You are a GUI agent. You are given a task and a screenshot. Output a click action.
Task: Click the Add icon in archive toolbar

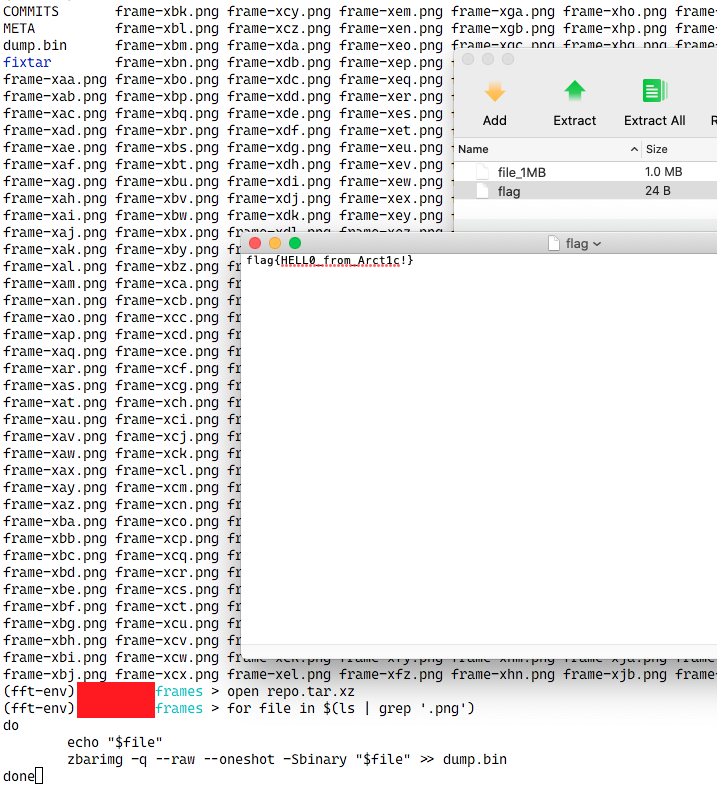point(494,93)
